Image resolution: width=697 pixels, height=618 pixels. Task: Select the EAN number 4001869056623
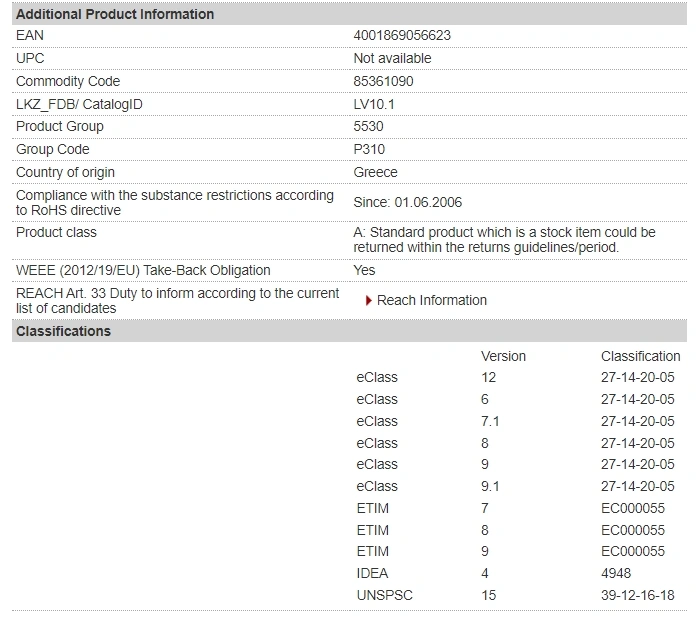(x=402, y=36)
